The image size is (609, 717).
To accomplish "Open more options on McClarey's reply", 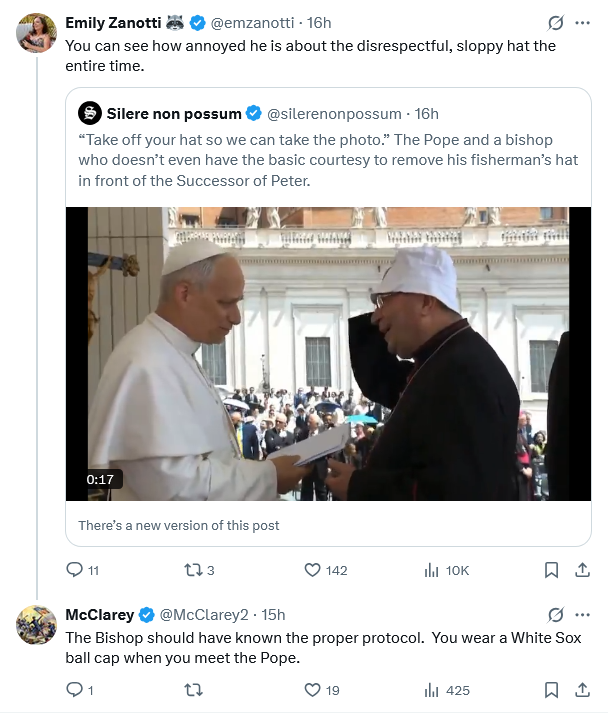I will click(583, 613).
